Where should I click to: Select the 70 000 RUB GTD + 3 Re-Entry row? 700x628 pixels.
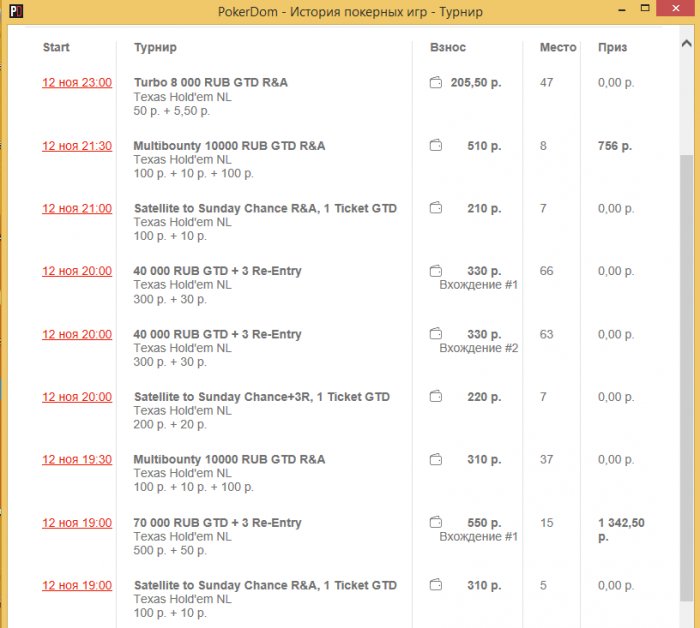217,522
